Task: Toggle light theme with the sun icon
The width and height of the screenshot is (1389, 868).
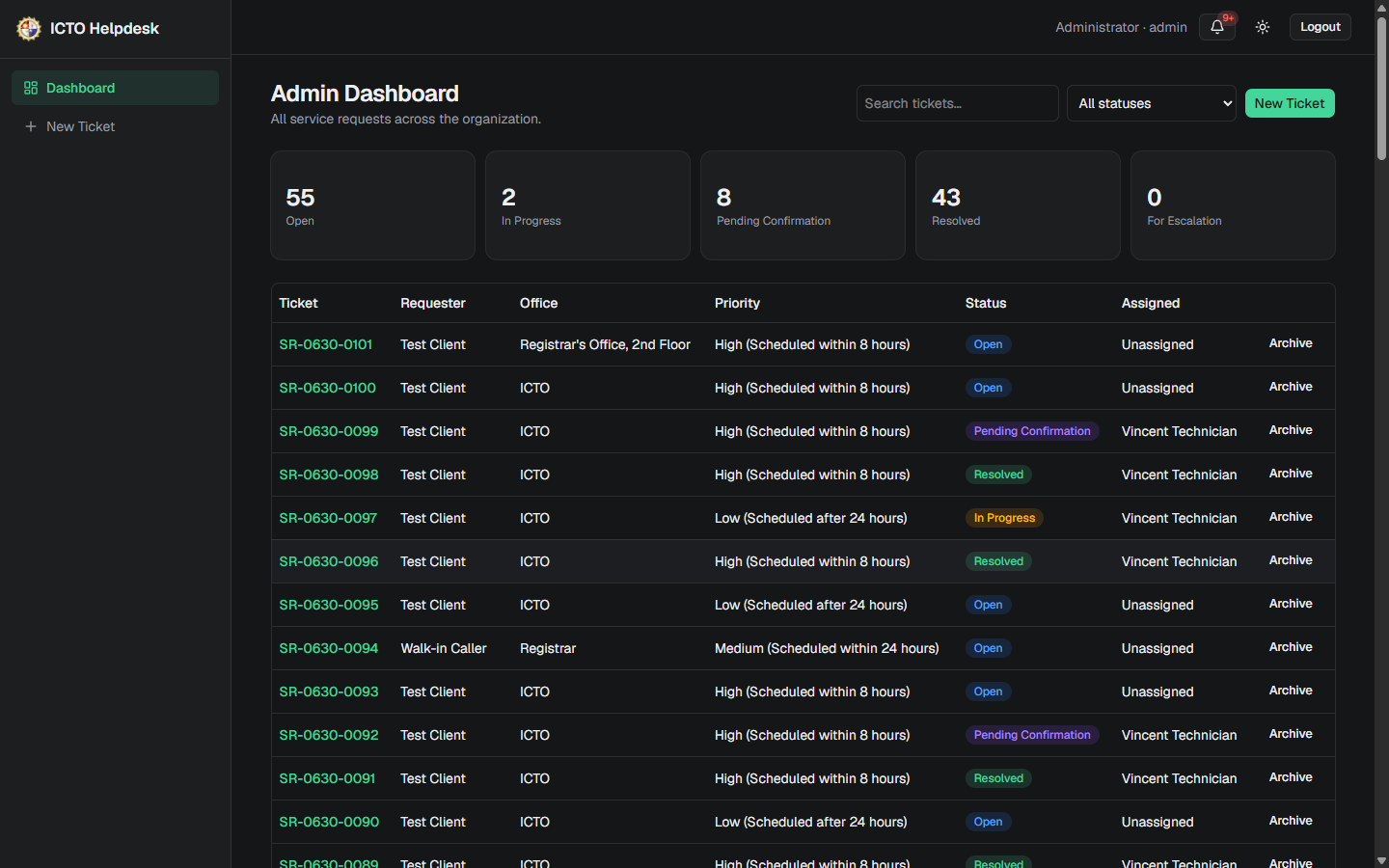Action: pos(1263,27)
